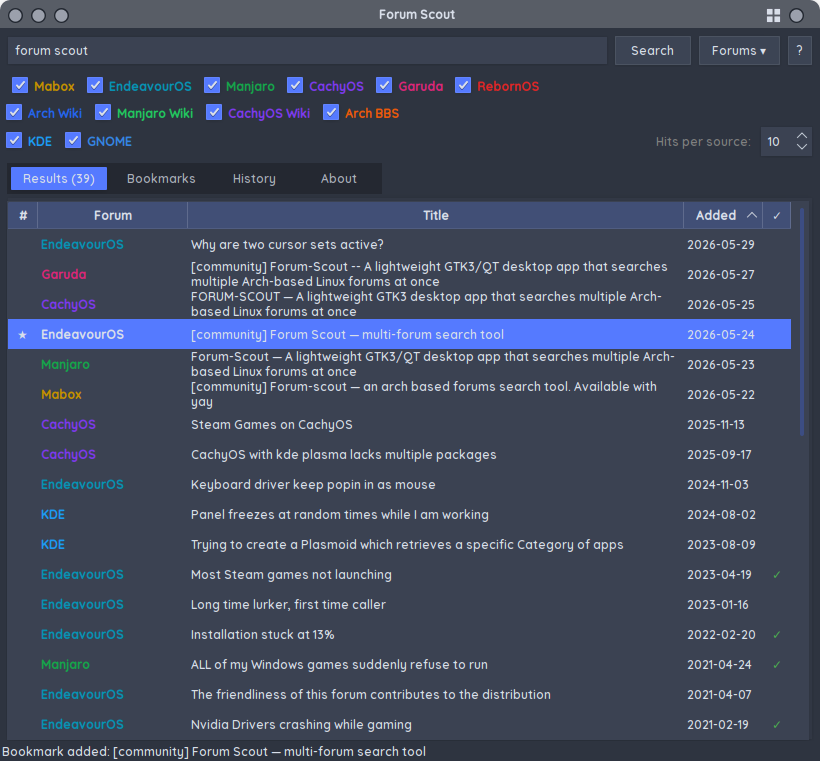Click the Search button
The width and height of the screenshot is (820, 761).
(652, 51)
